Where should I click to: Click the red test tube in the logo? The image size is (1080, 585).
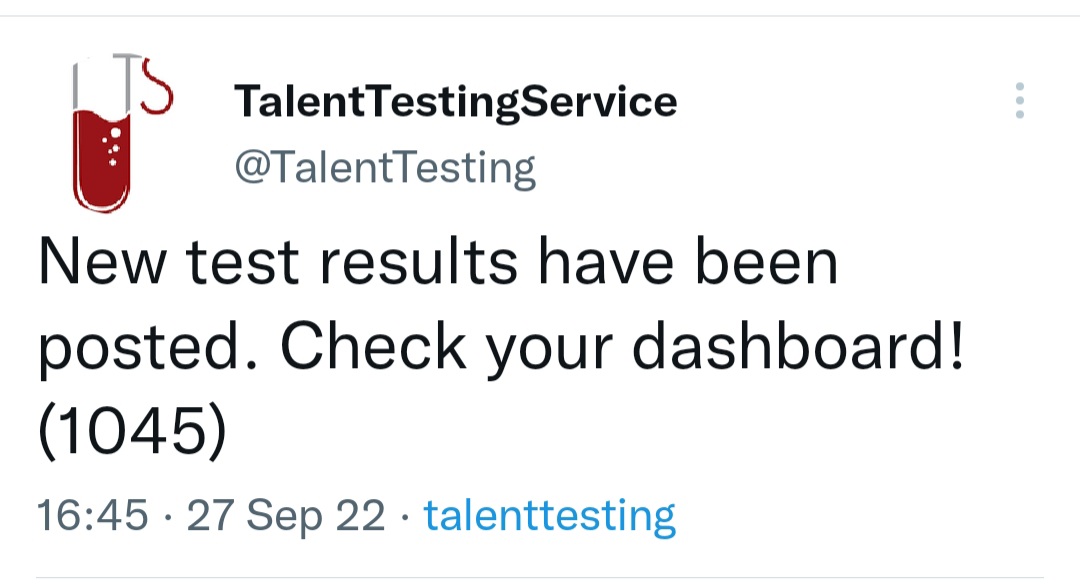click(101, 160)
